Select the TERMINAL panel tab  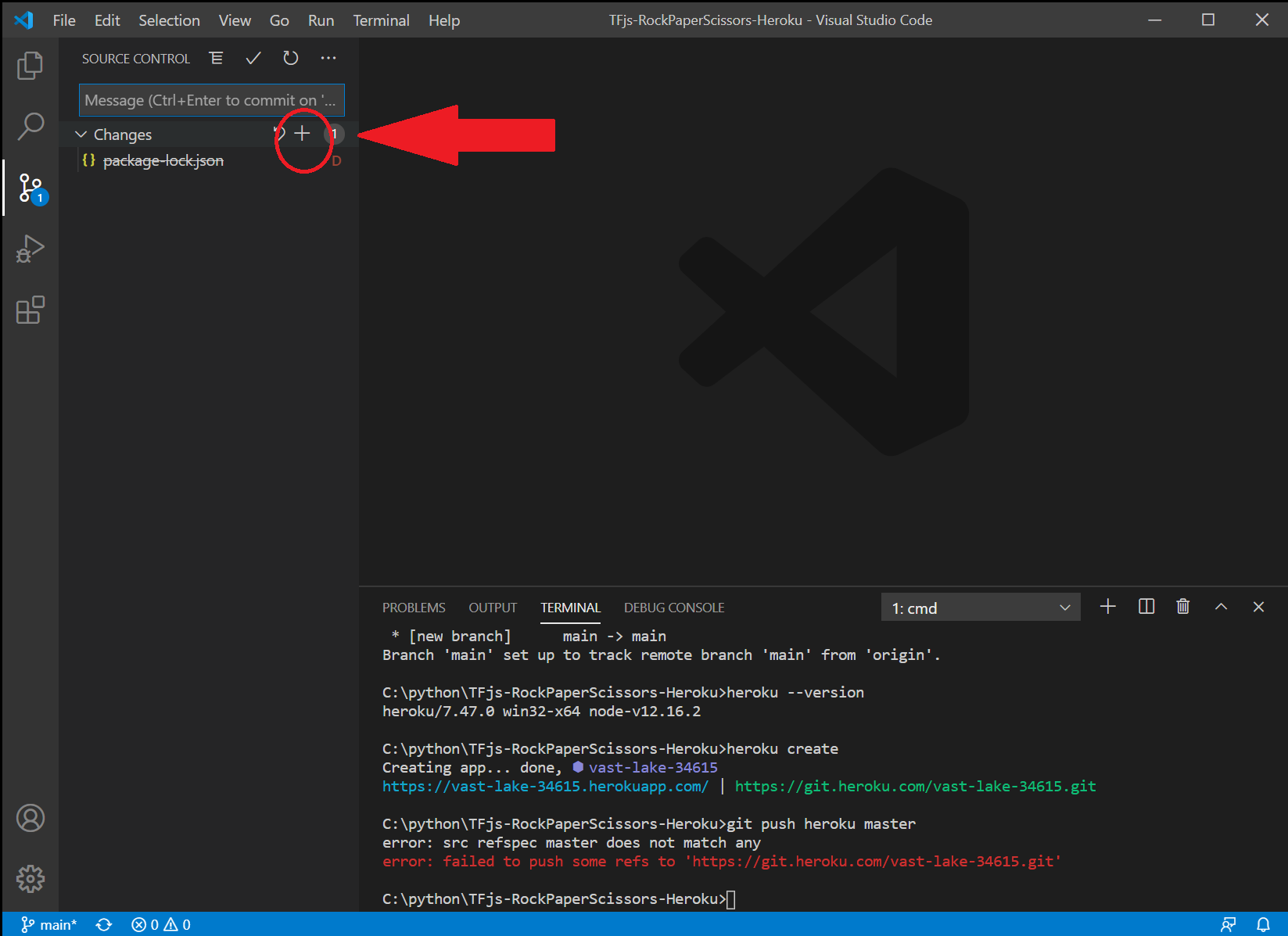point(570,608)
